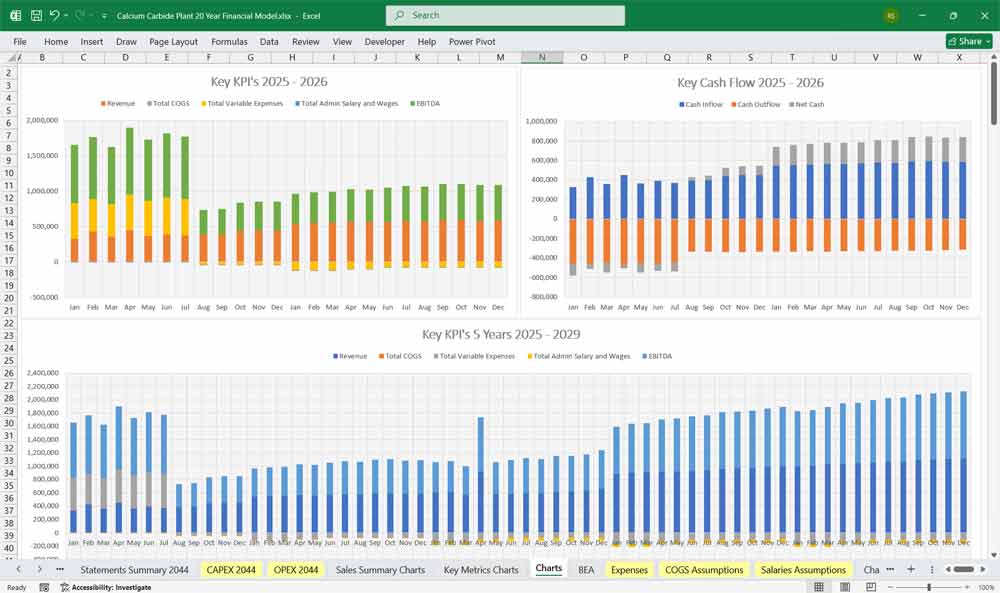Click the Excel app icon in the title bar
The image size is (1000, 593).
(15, 14)
